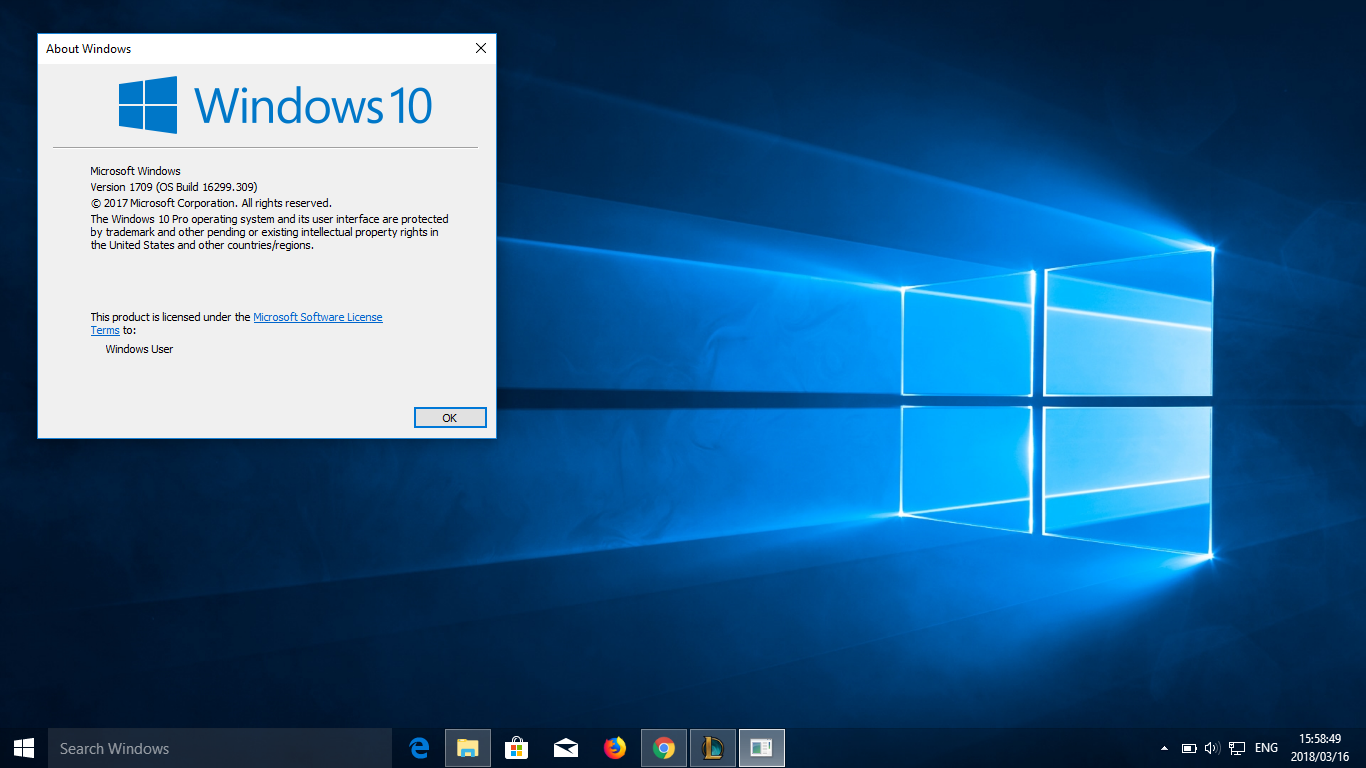
Task: Open the volume control icon
Action: (1212, 748)
